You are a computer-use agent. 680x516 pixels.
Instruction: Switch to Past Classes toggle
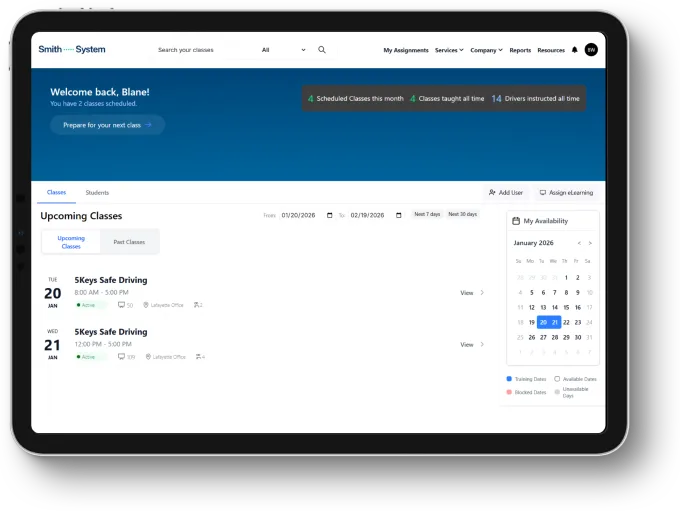[129, 242]
